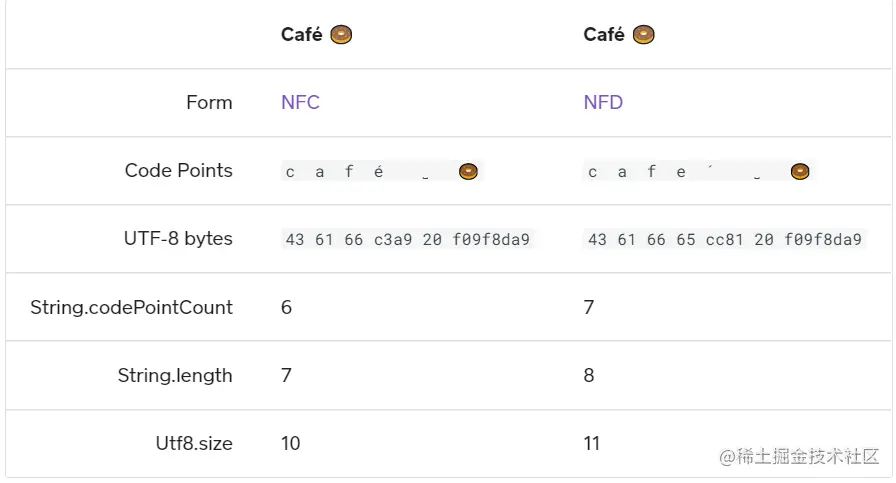Click the watermark text at bottom right
The image size is (896, 483).
pos(798,457)
